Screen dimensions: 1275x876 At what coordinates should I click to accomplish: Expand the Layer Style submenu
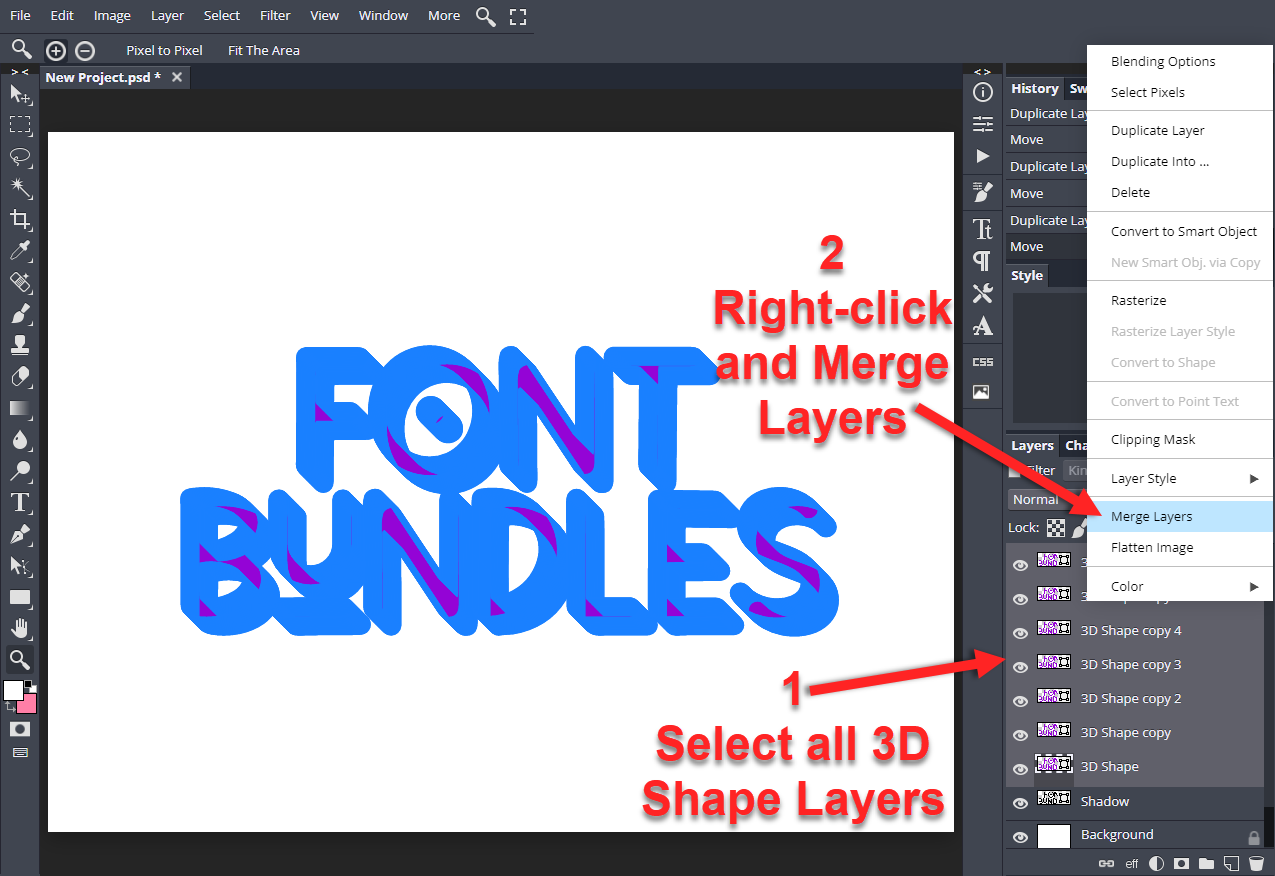point(1180,478)
